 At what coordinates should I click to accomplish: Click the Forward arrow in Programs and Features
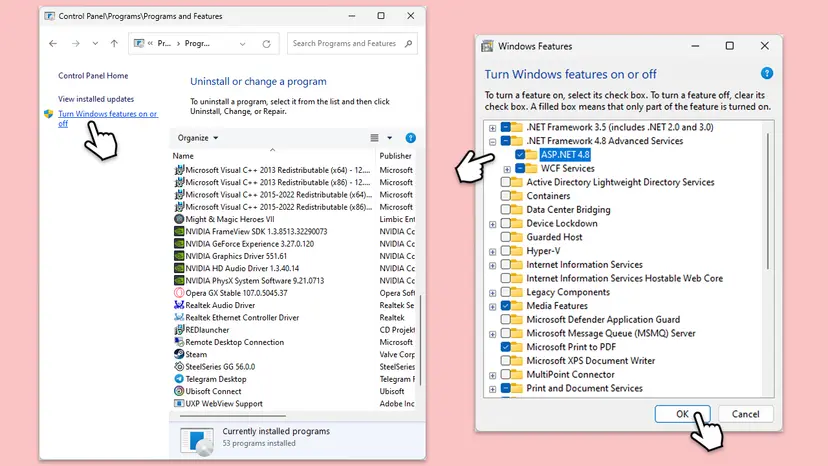click(76, 43)
